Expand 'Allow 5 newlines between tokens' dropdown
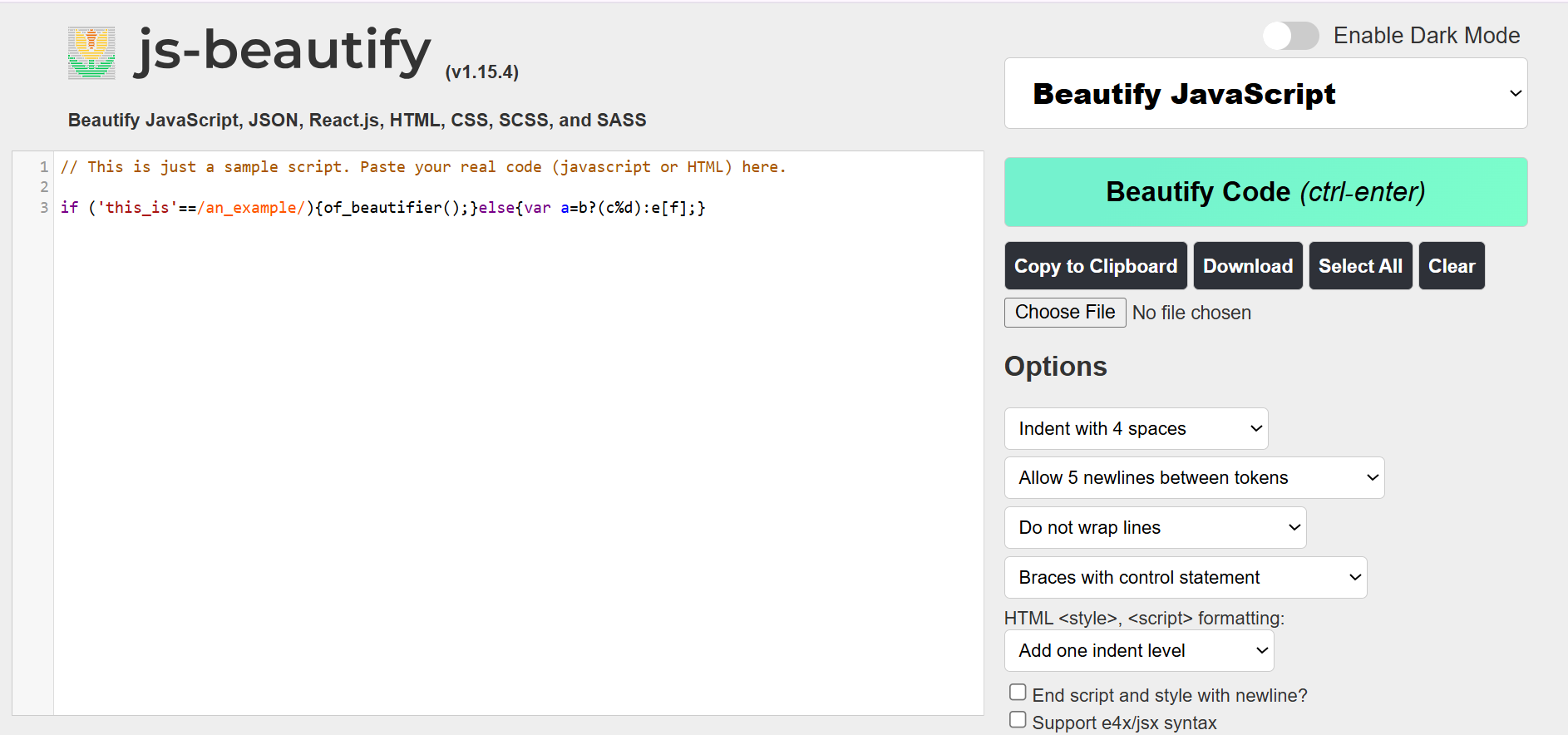Screen dimensions: 1568x735 pos(1194,477)
